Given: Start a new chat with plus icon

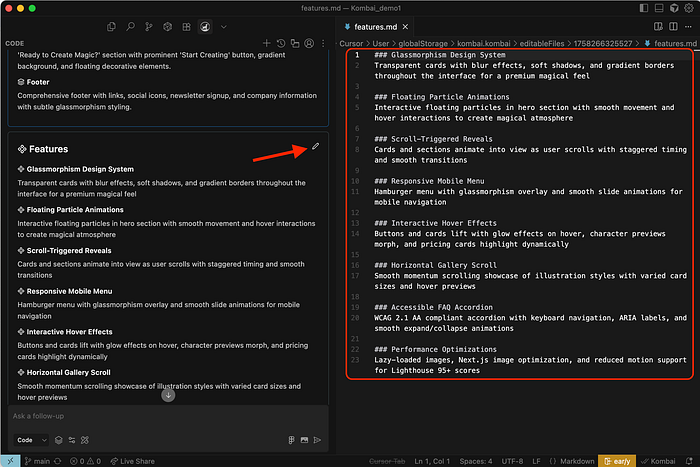Looking at the screenshot, I should coord(267,44).
